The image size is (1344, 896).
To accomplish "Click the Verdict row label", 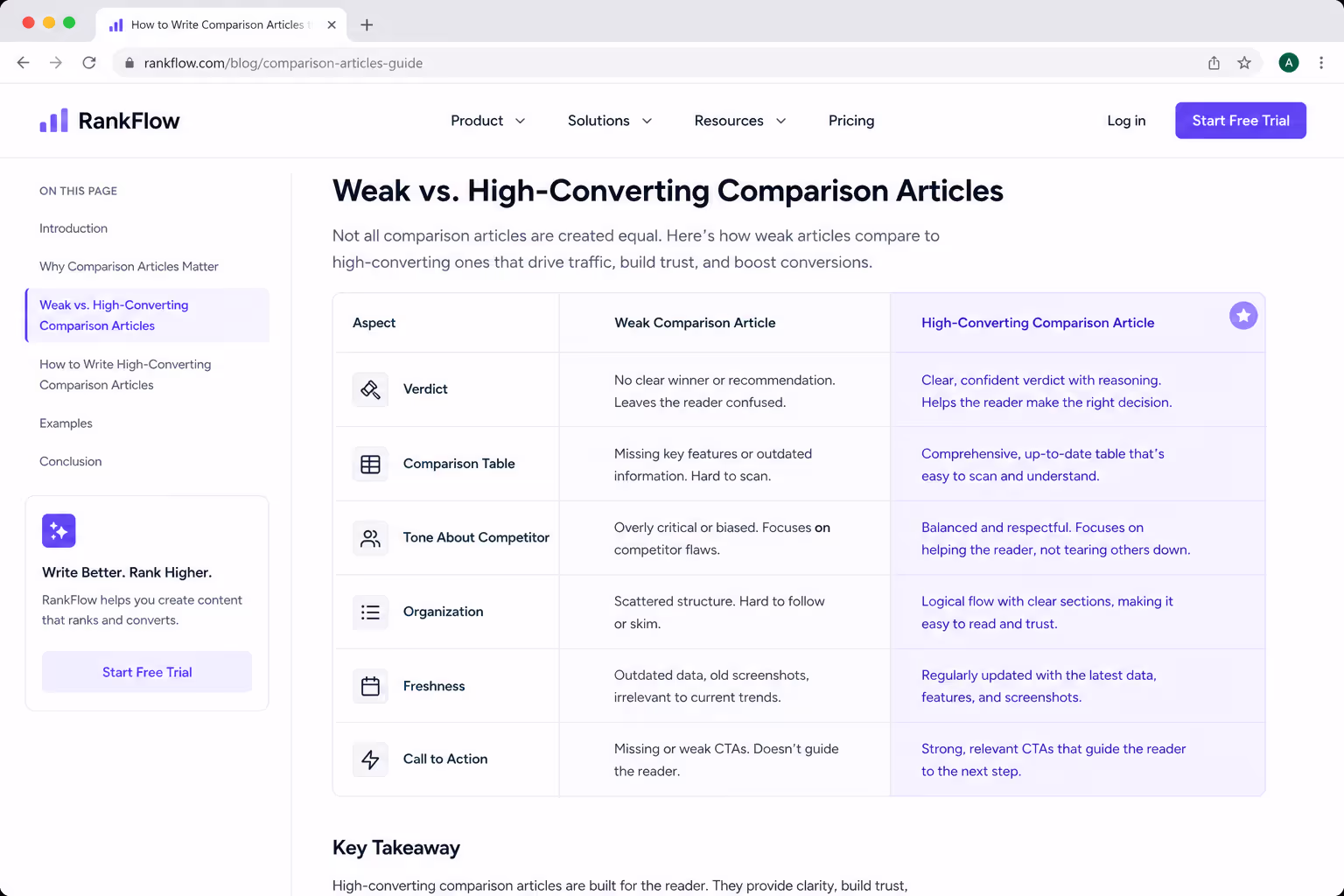I will [x=425, y=389].
